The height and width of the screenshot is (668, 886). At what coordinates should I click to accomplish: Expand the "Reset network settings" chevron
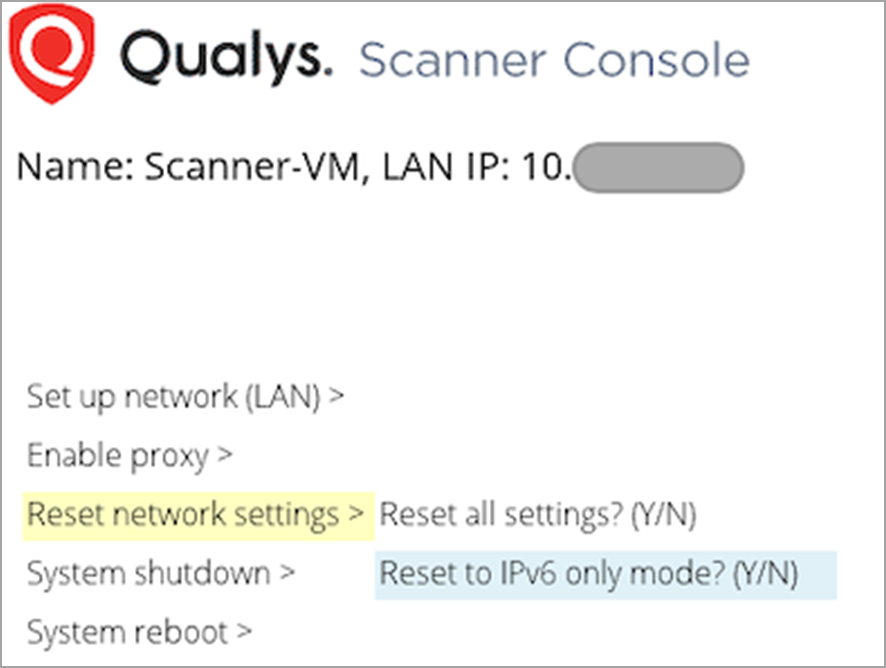[x=355, y=515]
